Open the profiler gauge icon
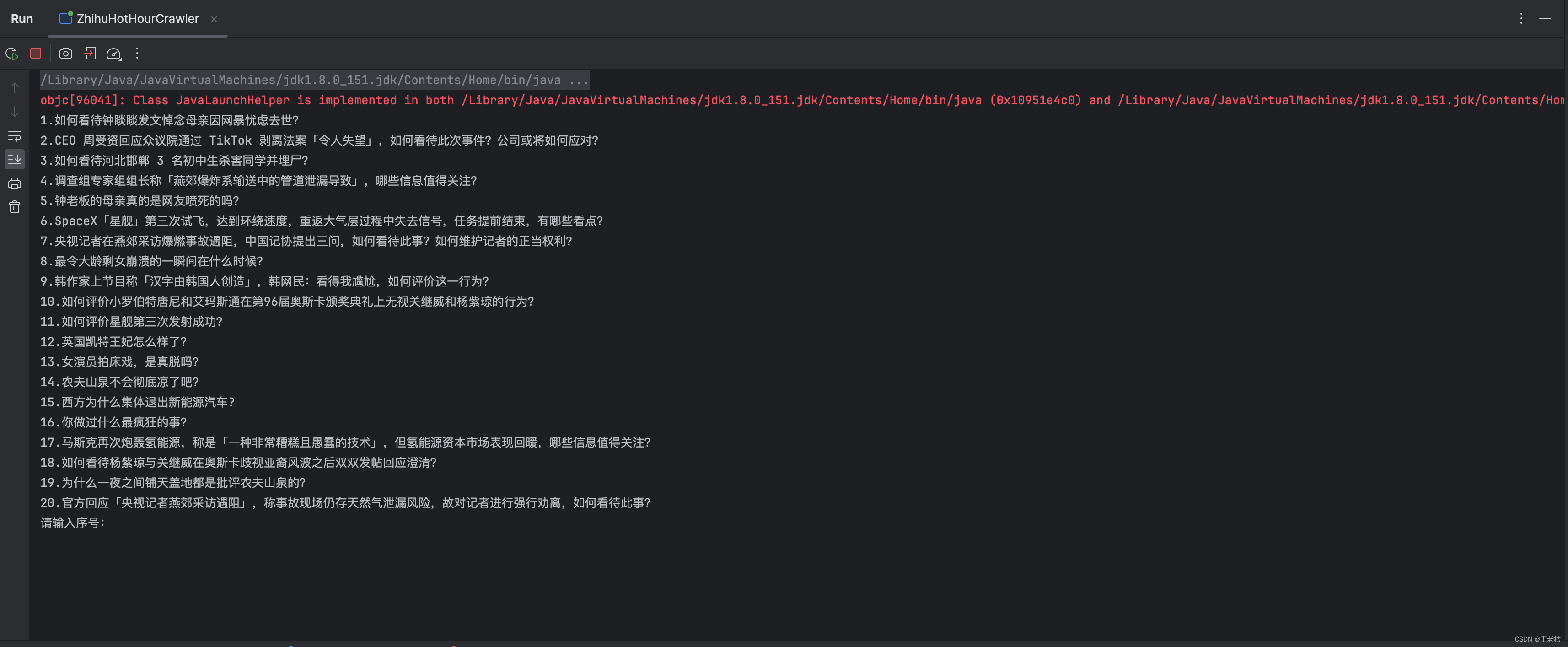1568x647 pixels. 114,54
